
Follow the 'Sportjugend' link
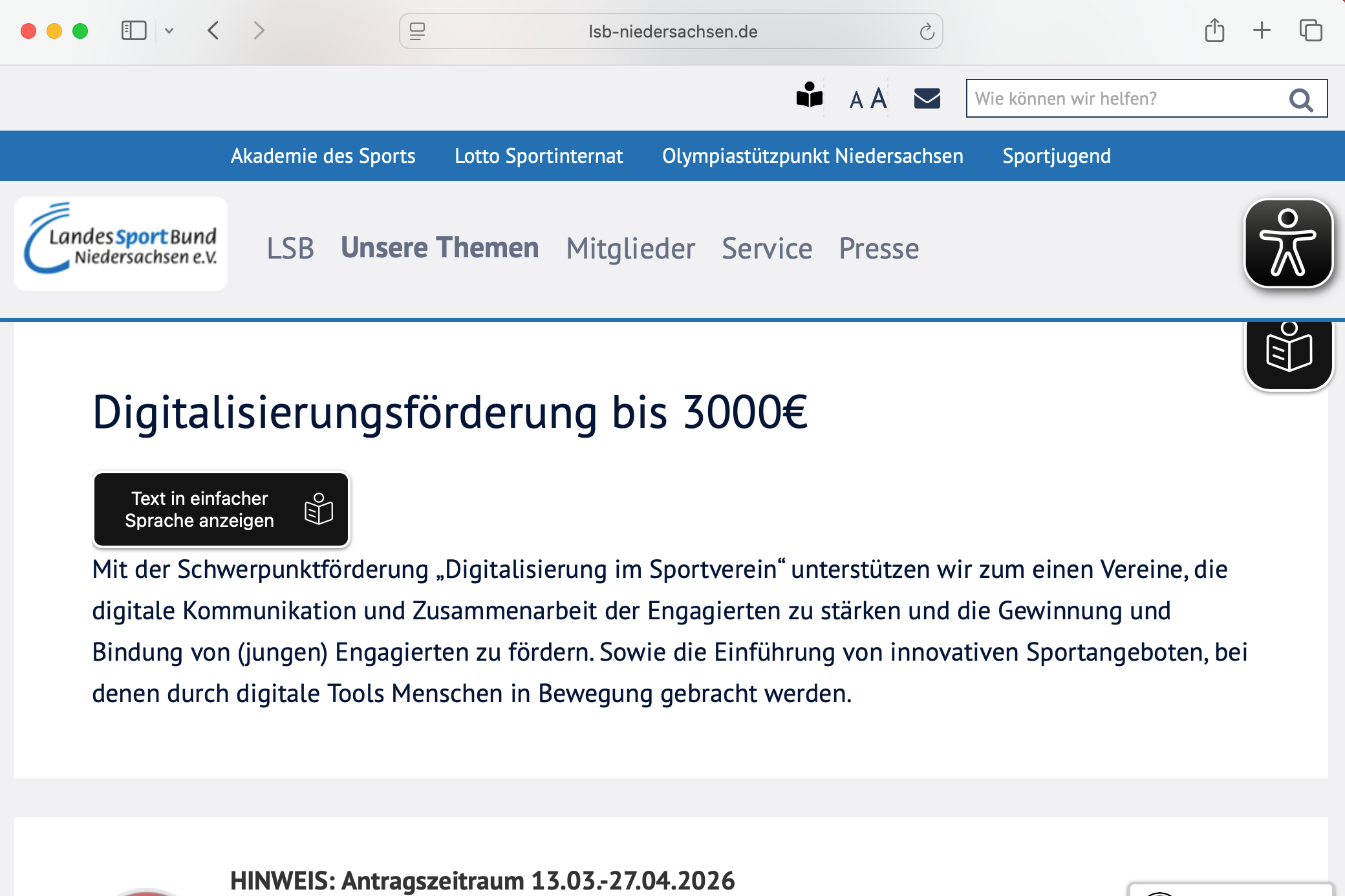point(1057,156)
